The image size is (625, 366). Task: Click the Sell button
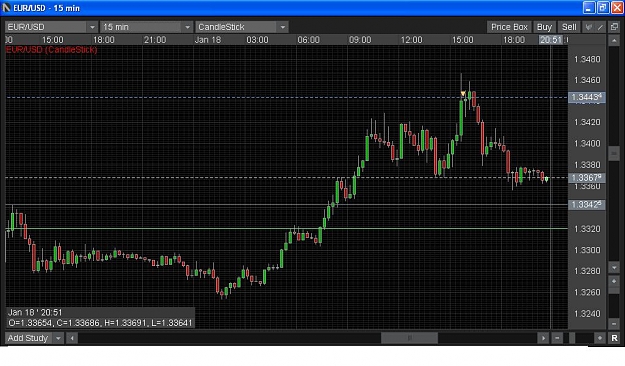[x=569, y=27]
